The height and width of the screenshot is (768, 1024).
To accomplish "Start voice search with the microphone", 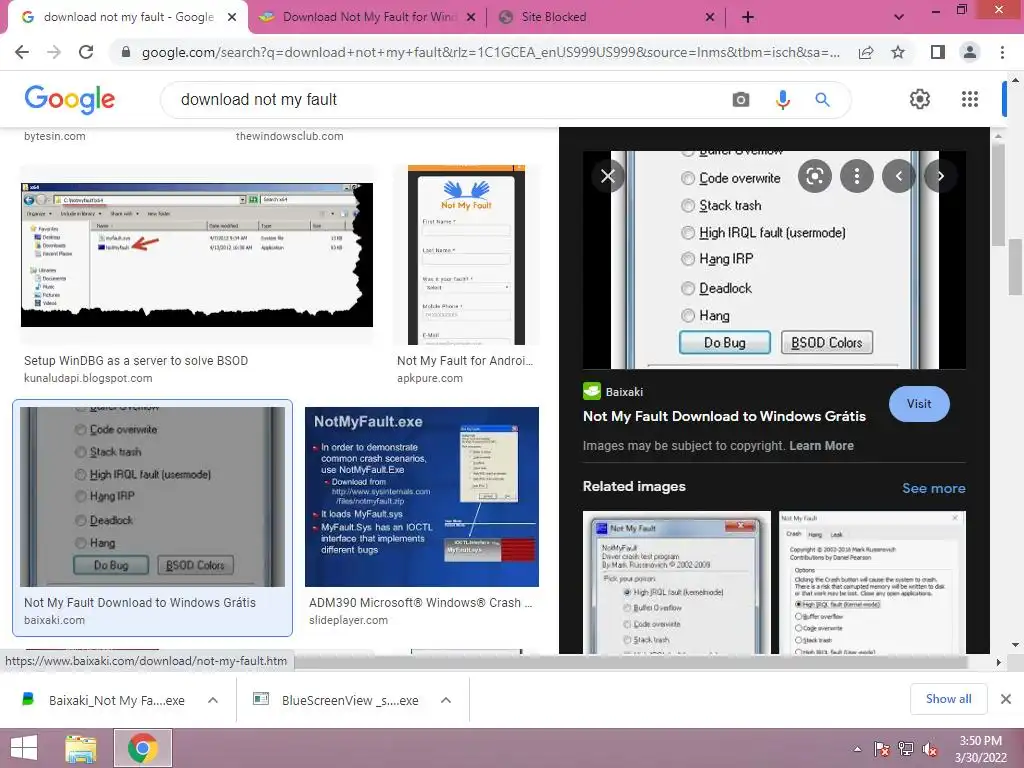I will pos(782,99).
